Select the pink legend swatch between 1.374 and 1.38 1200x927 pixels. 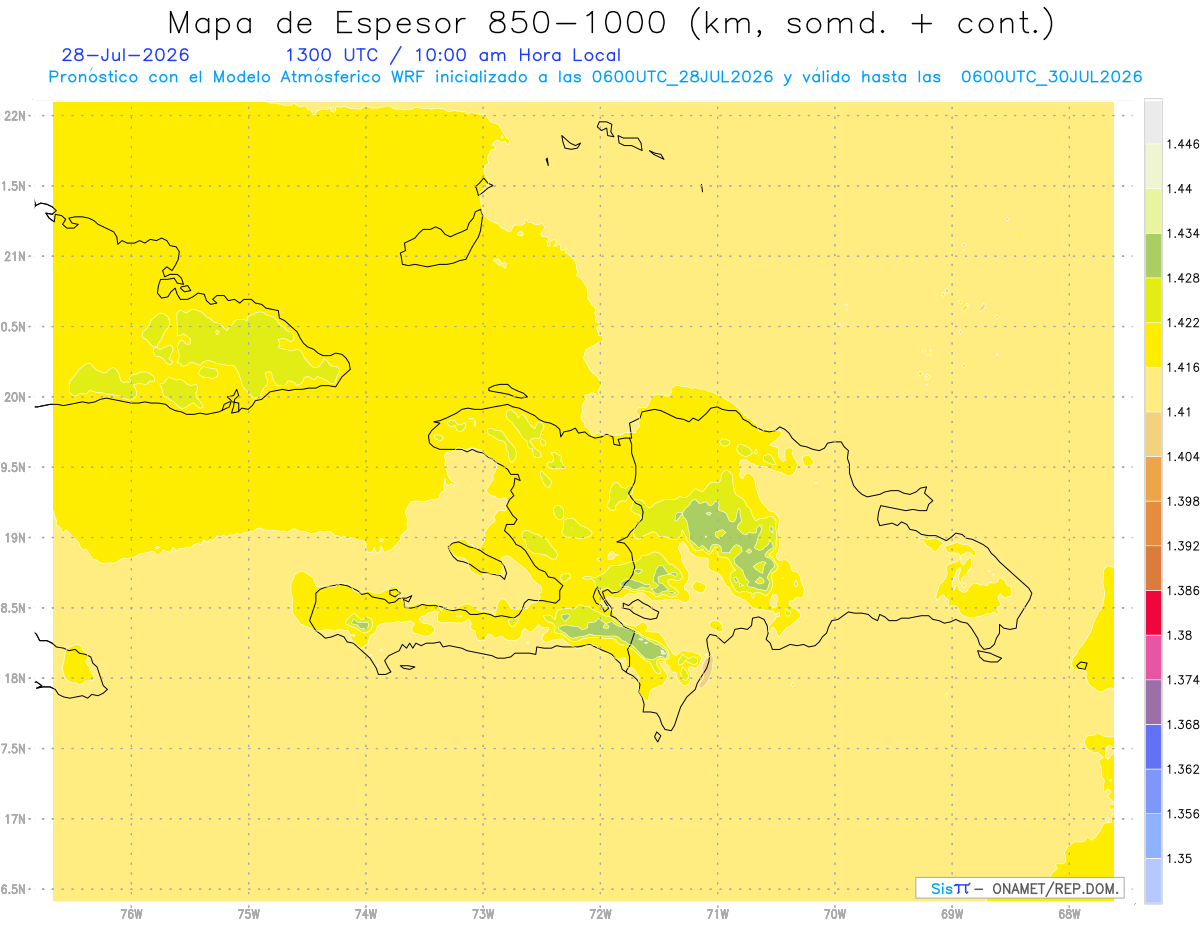pos(1153,657)
